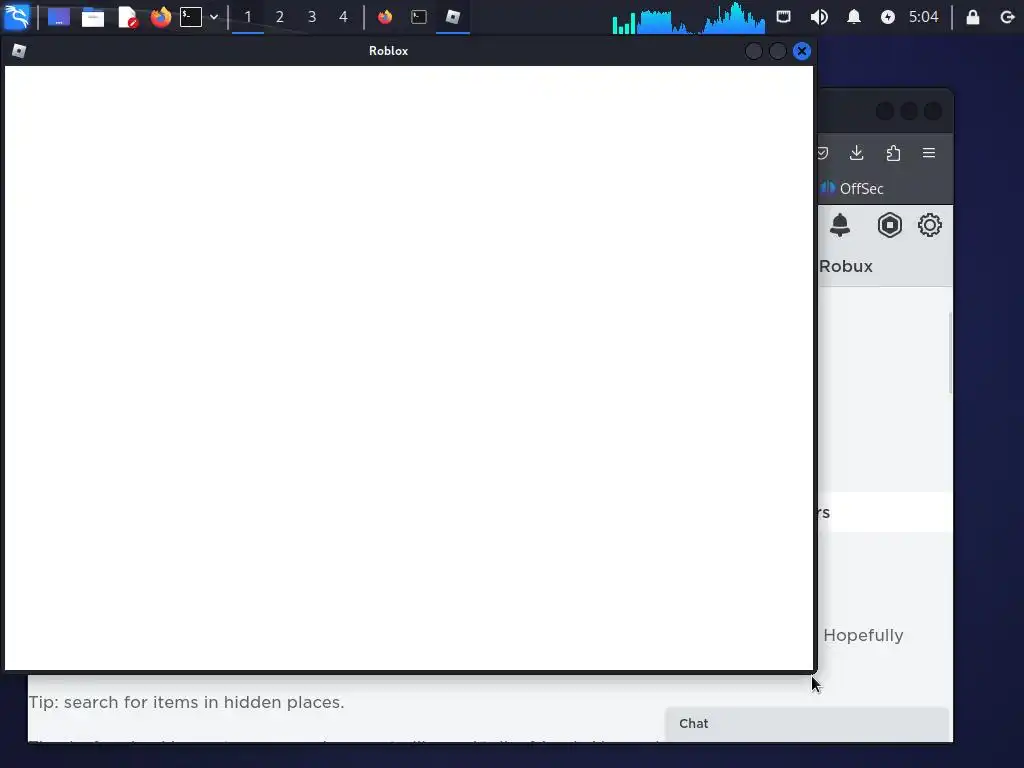Open the terminal emulator launcher
The height and width of the screenshot is (768, 1024).
click(191, 17)
